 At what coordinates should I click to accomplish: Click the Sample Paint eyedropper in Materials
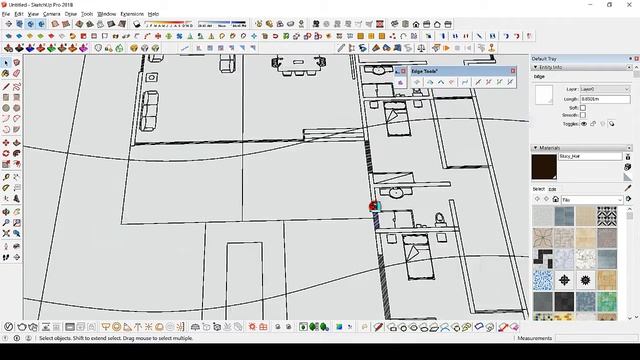[x=628, y=188]
